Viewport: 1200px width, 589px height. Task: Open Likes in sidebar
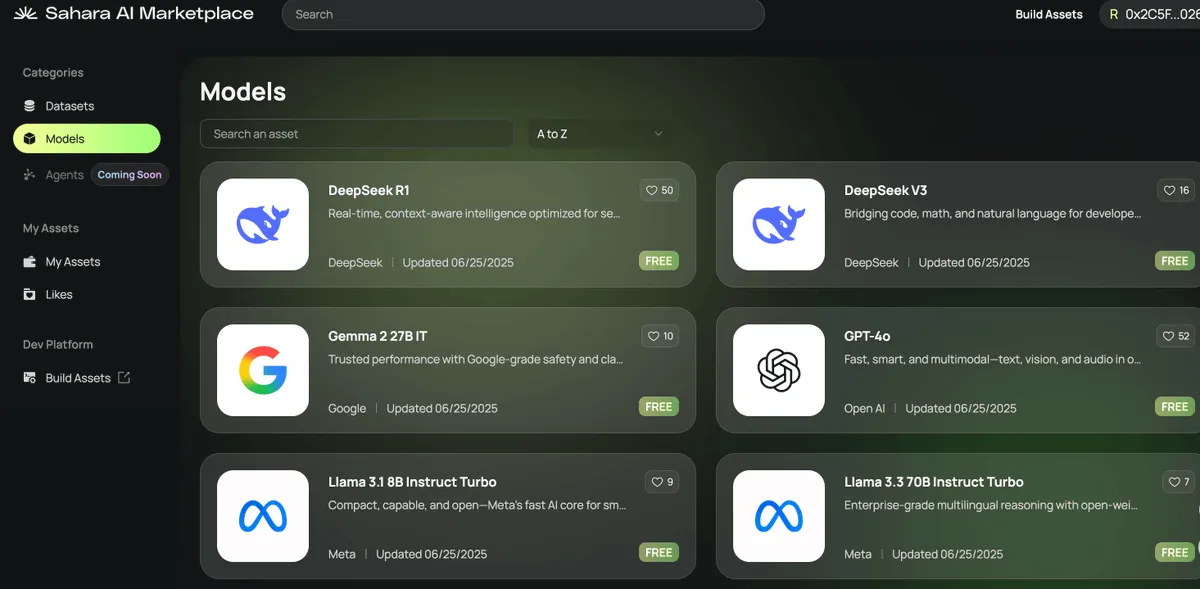pyautogui.click(x=59, y=295)
